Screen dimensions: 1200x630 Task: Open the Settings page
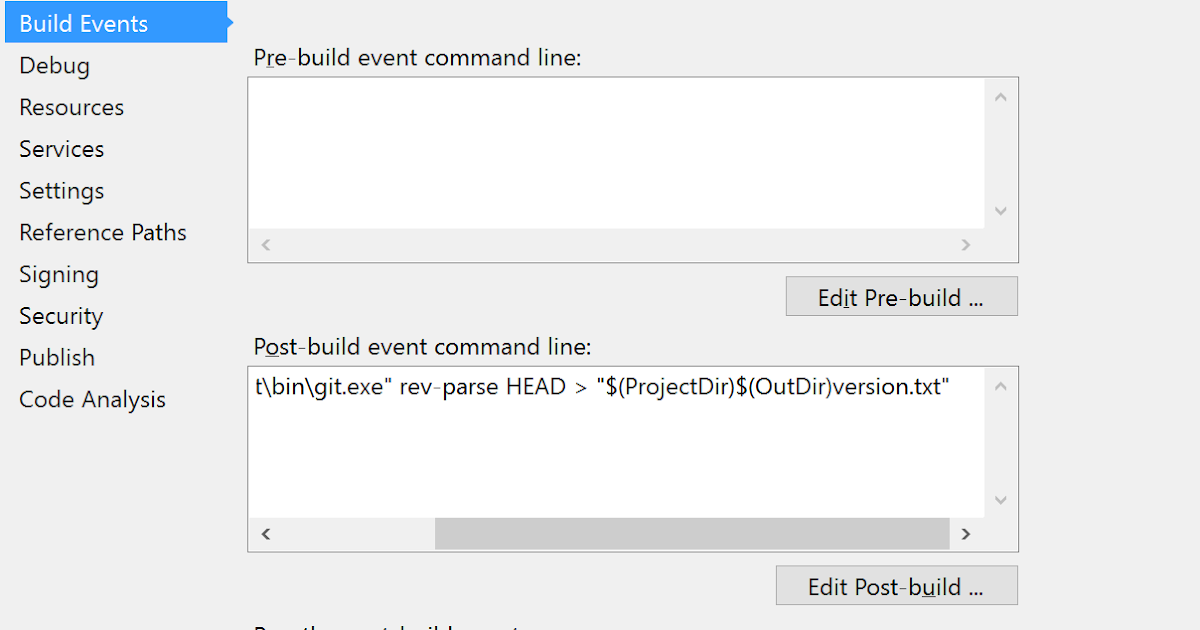(x=61, y=190)
